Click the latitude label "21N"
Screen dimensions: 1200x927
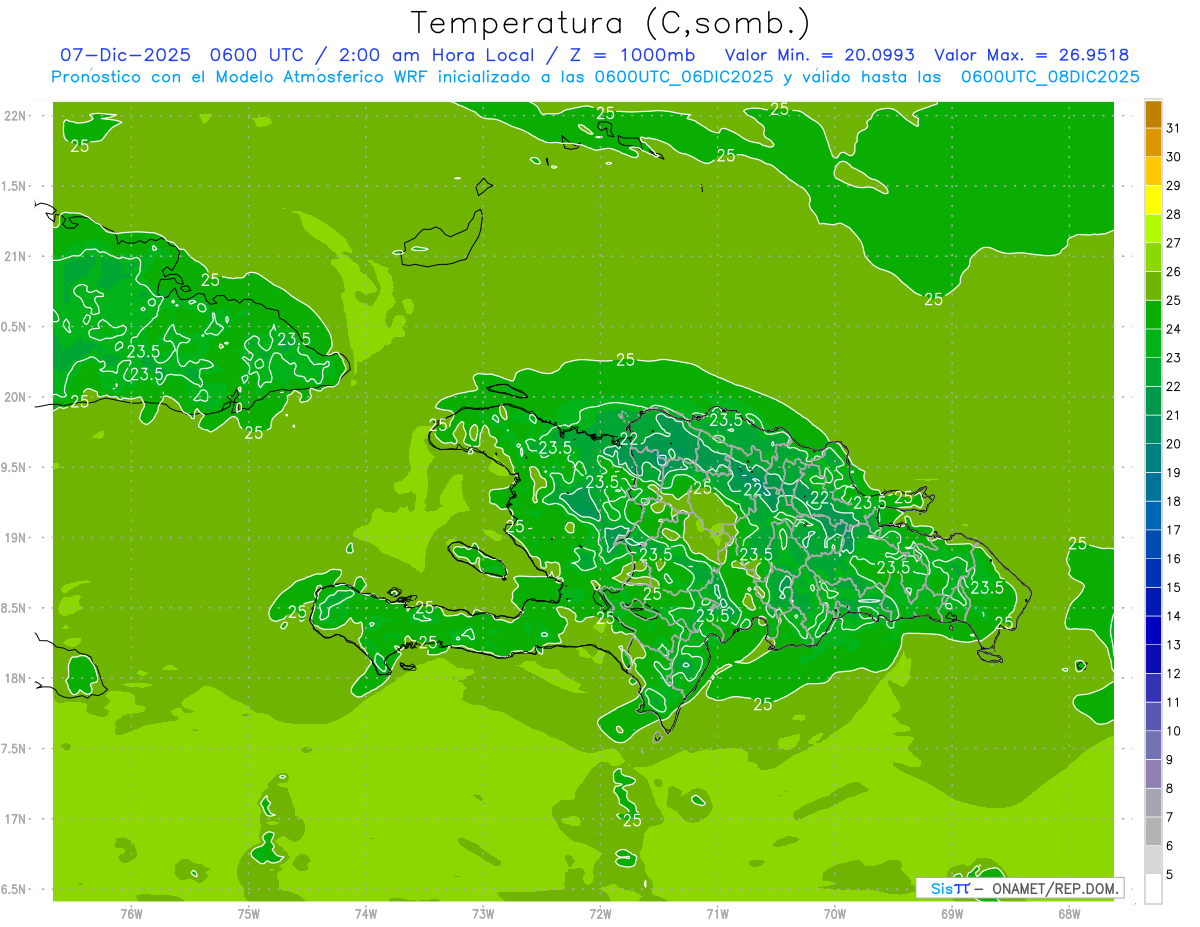tap(15, 256)
